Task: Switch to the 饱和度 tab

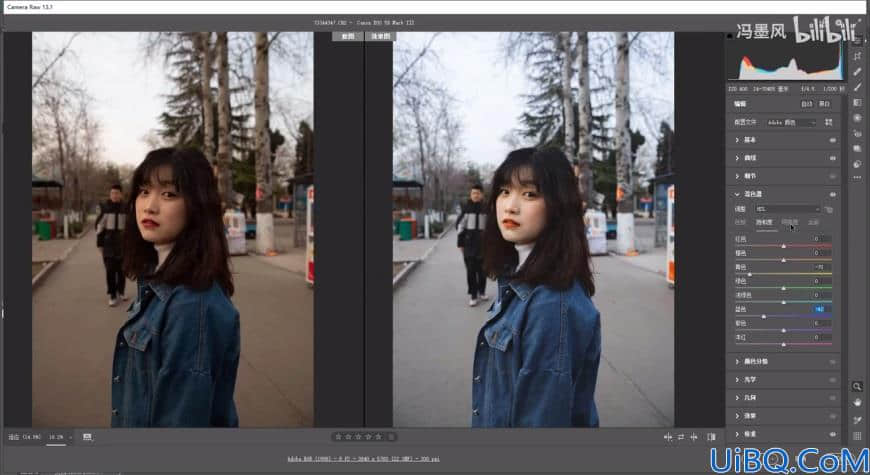Action: tap(764, 222)
